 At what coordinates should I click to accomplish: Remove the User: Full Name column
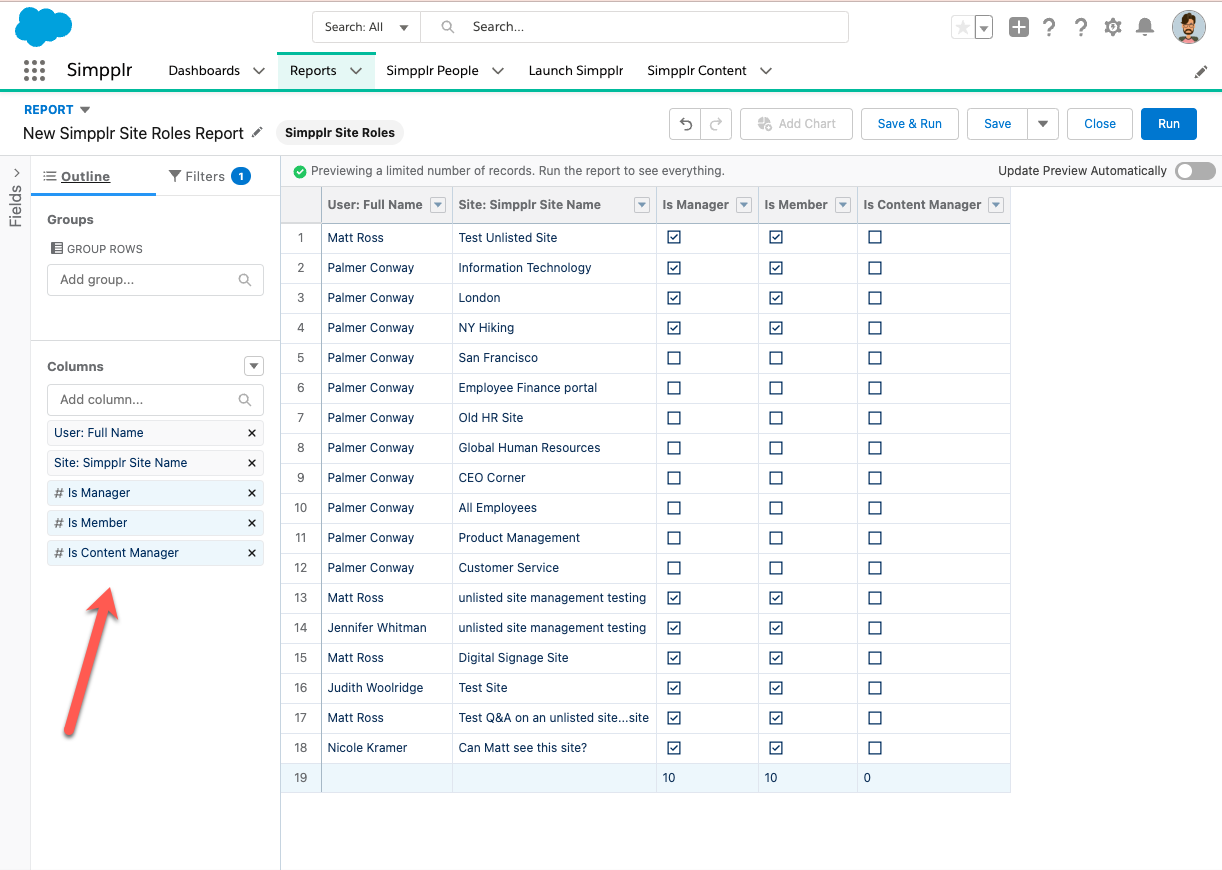[x=252, y=433]
